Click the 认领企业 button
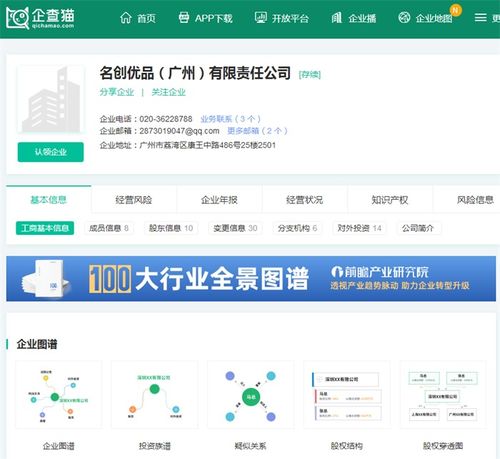Viewport: 500px width, 459px height. [x=51, y=152]
